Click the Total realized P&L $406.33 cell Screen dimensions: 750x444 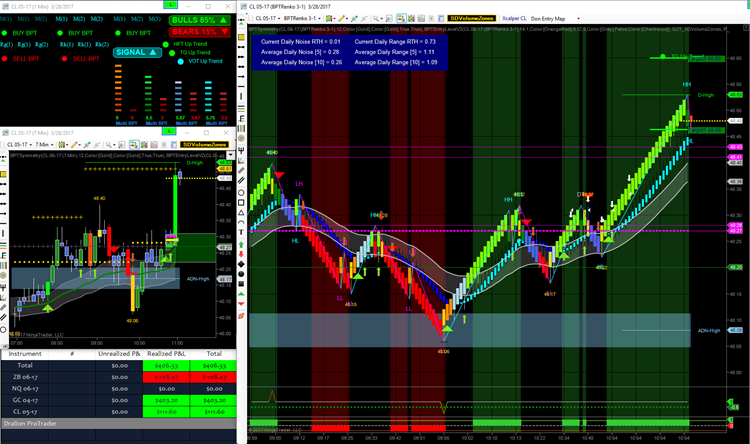[166, 366]
